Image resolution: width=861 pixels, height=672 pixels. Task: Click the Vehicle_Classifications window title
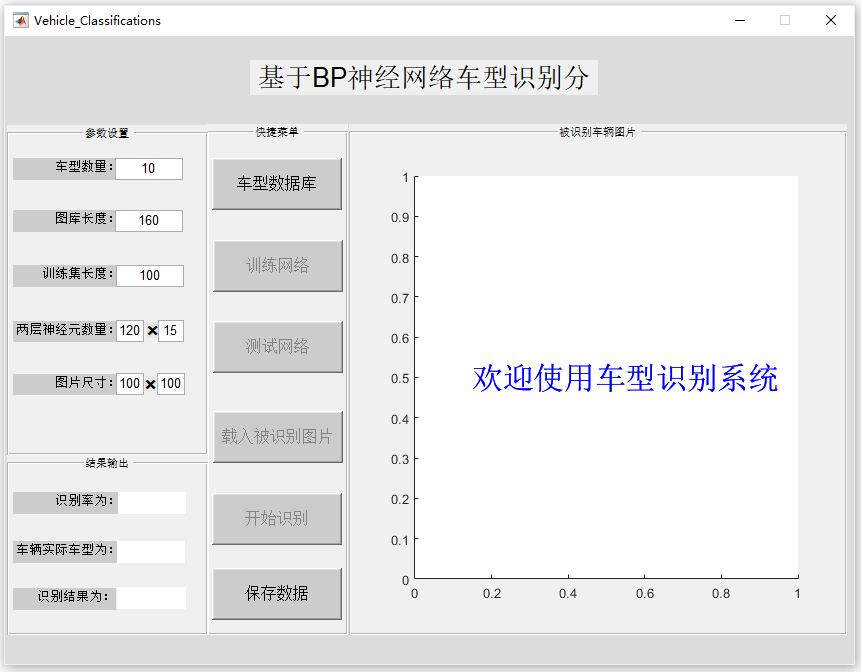(97, 21)
